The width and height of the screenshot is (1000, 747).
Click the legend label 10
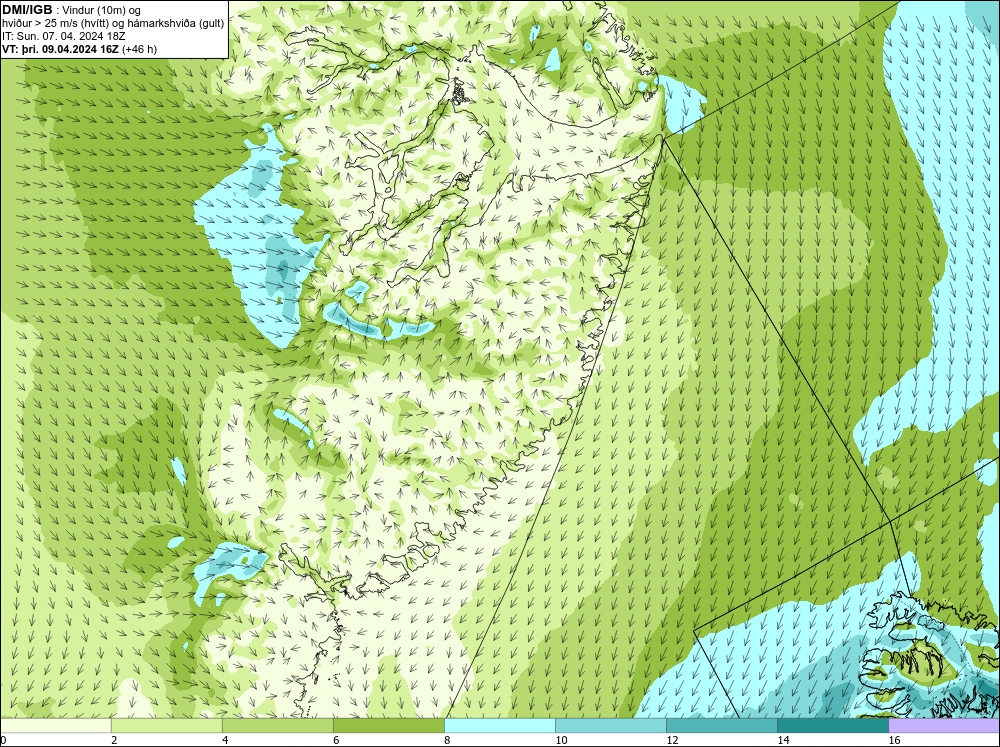tap(561, 740)
